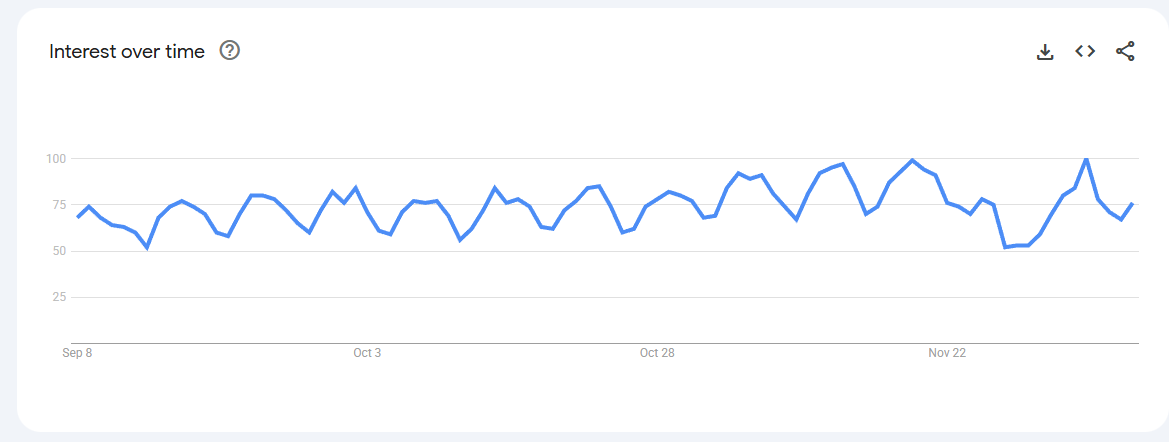Click the highest peak near chart's right end
Viewport: 1169px width, 442px height.
click(1086, 159)
